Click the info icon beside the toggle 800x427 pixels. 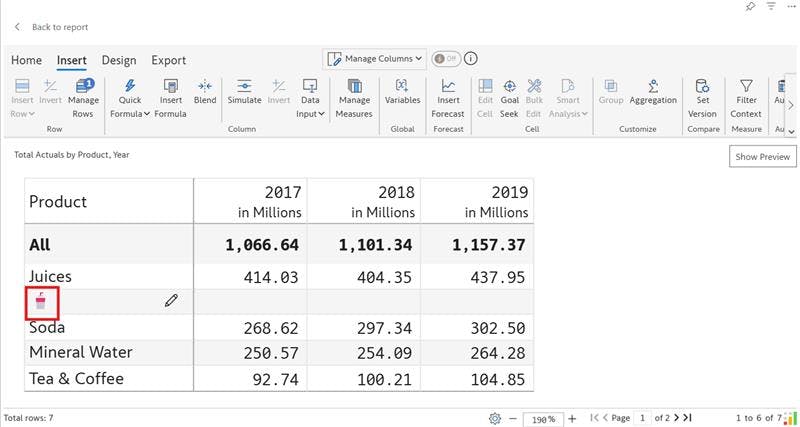click(x=470, y=59)
